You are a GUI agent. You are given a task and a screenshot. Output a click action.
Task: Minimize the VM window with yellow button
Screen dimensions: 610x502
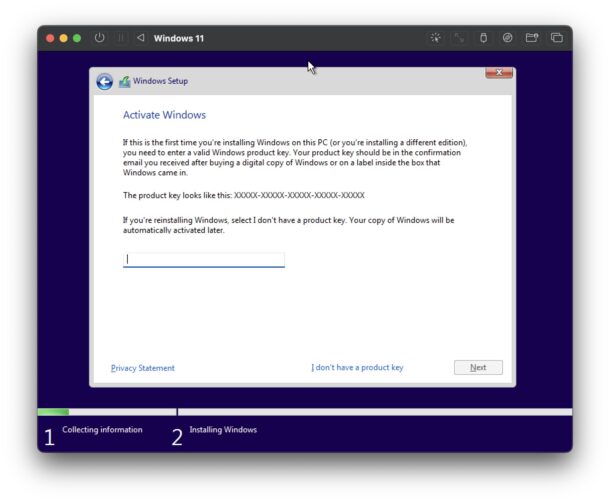click(63, 38)
